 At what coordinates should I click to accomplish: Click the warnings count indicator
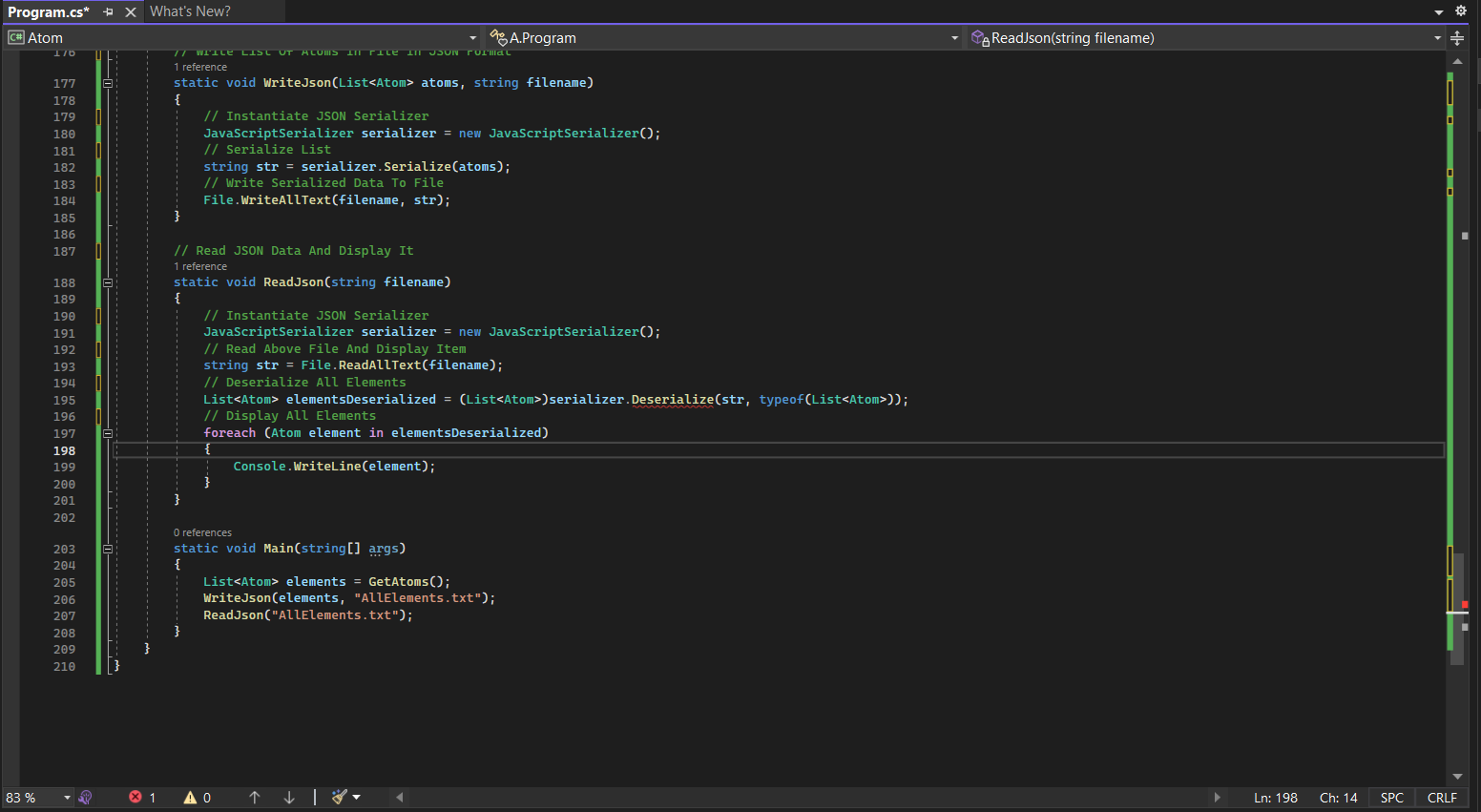pyautogui.click(x=197, y=798)
